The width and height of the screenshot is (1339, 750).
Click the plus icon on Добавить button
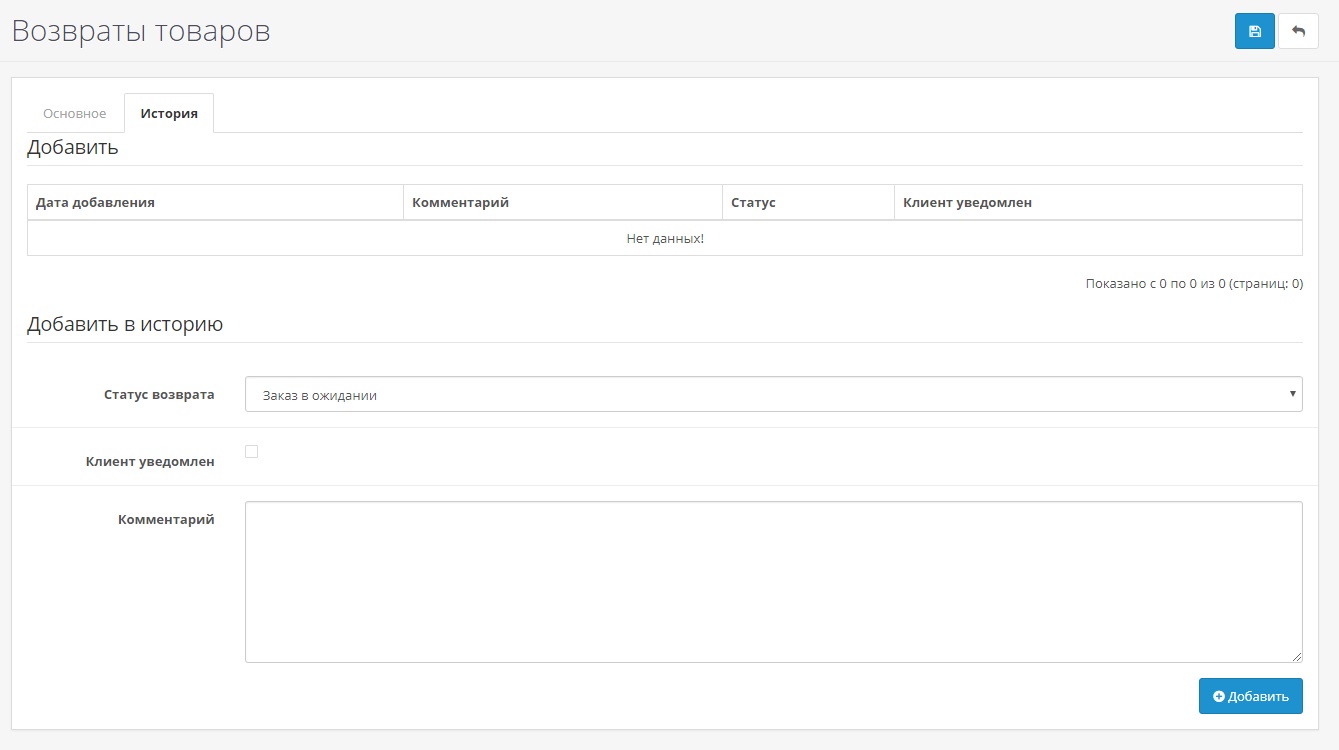[1218, 697]
